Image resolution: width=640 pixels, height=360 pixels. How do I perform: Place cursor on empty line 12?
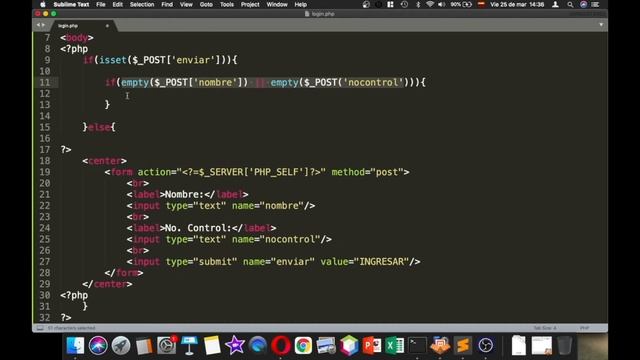[333, 93]
